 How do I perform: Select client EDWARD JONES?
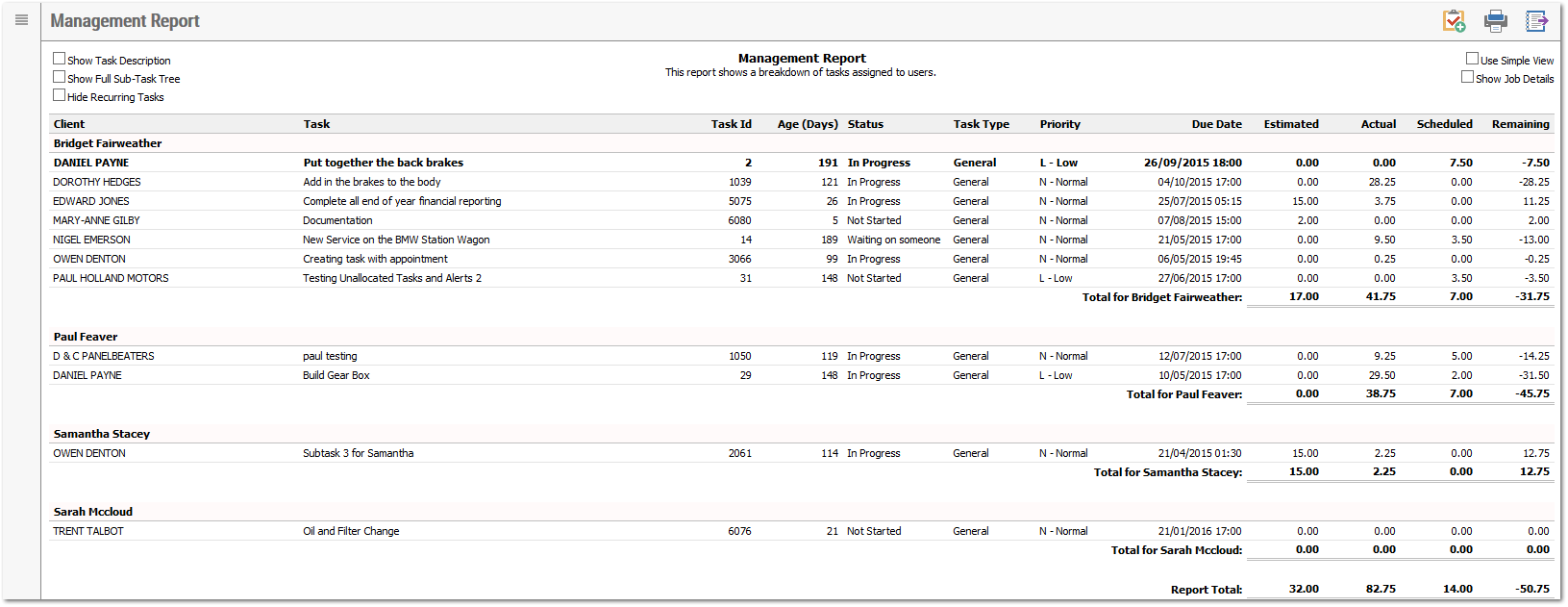point(91,201)
